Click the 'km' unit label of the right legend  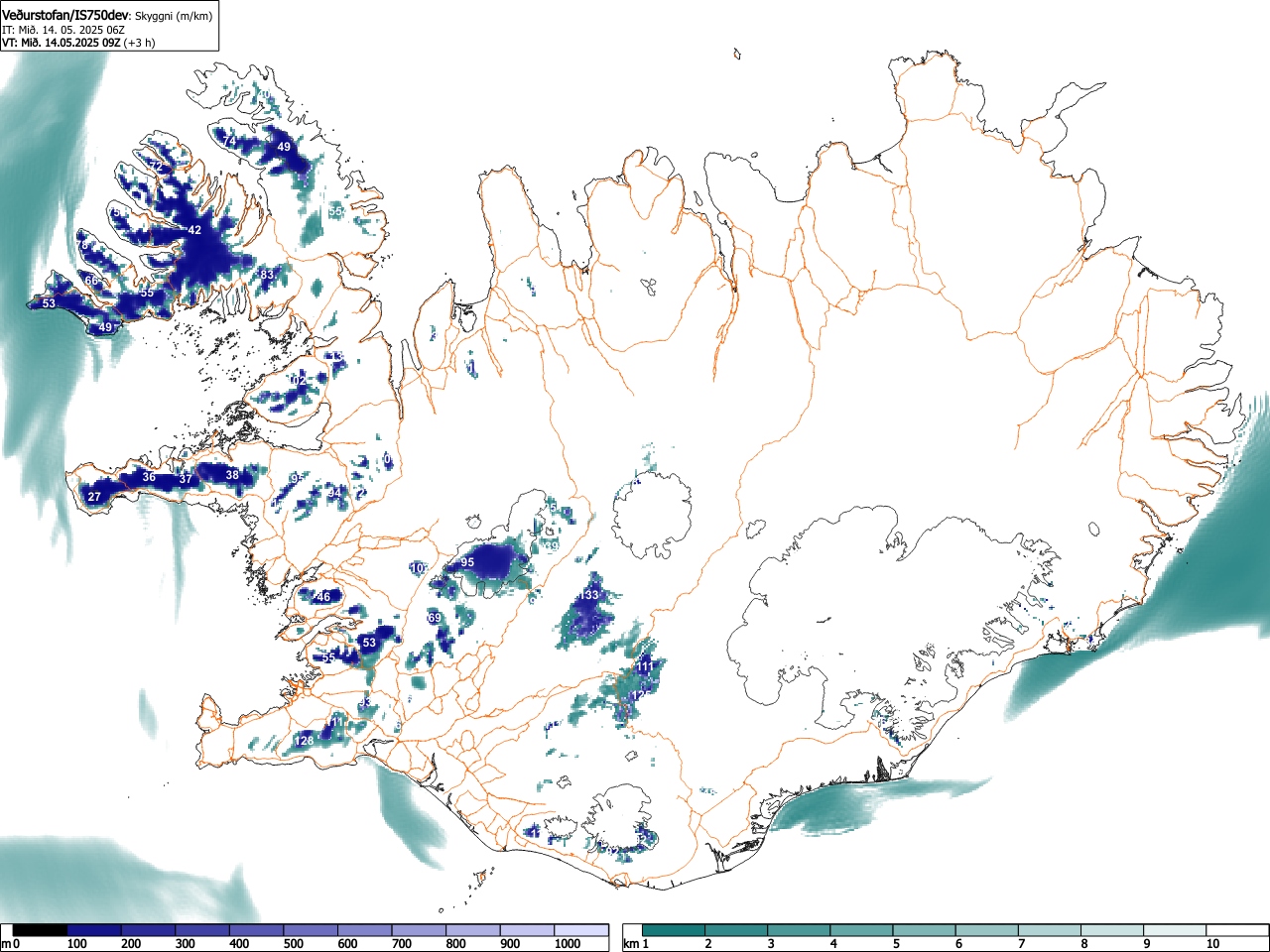click(x=632, y=944)
